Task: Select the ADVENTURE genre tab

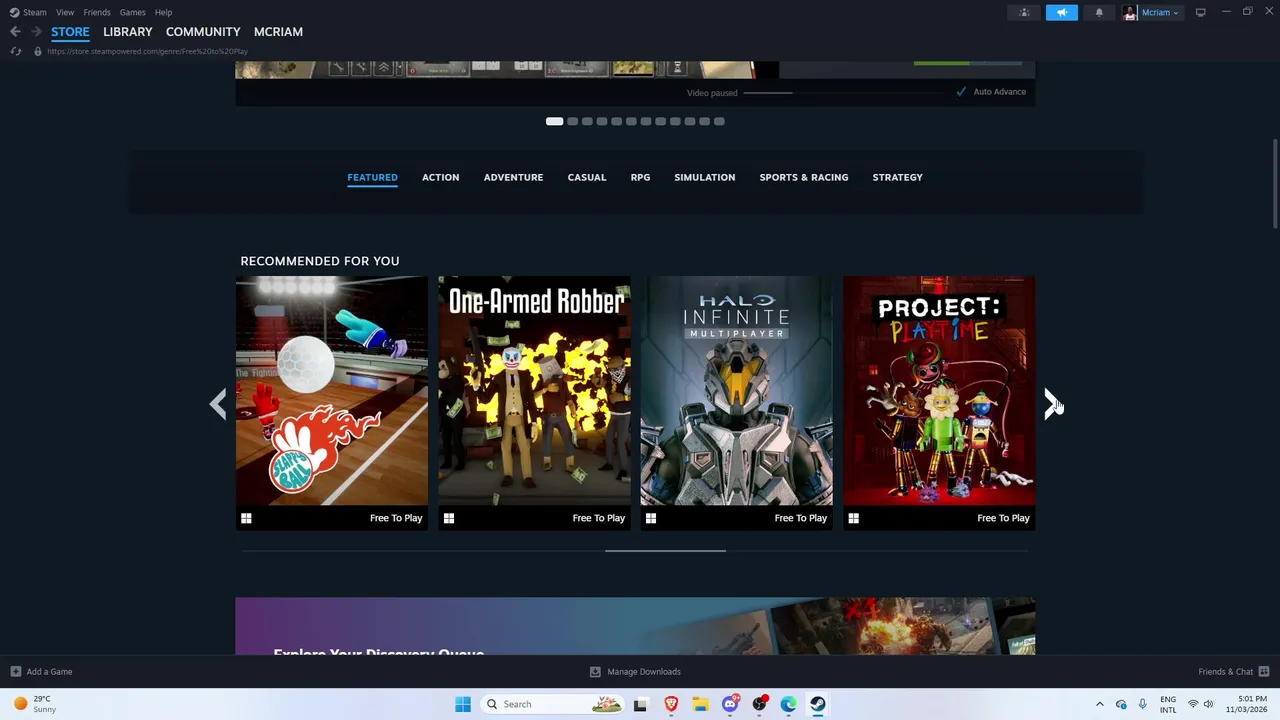Action: click(513, 177)
